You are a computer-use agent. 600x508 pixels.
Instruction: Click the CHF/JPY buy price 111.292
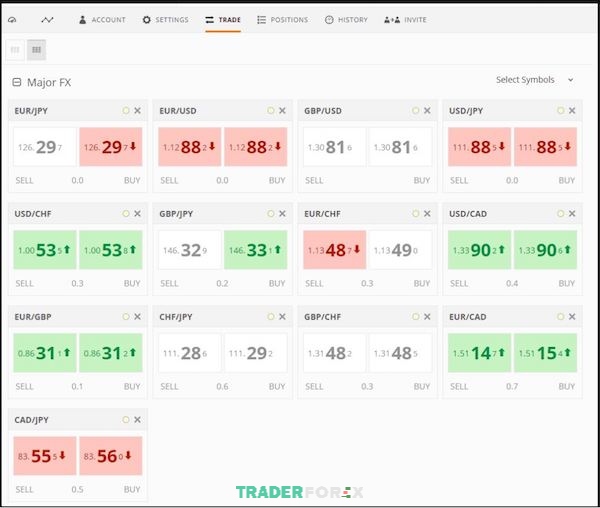[256, 353]
